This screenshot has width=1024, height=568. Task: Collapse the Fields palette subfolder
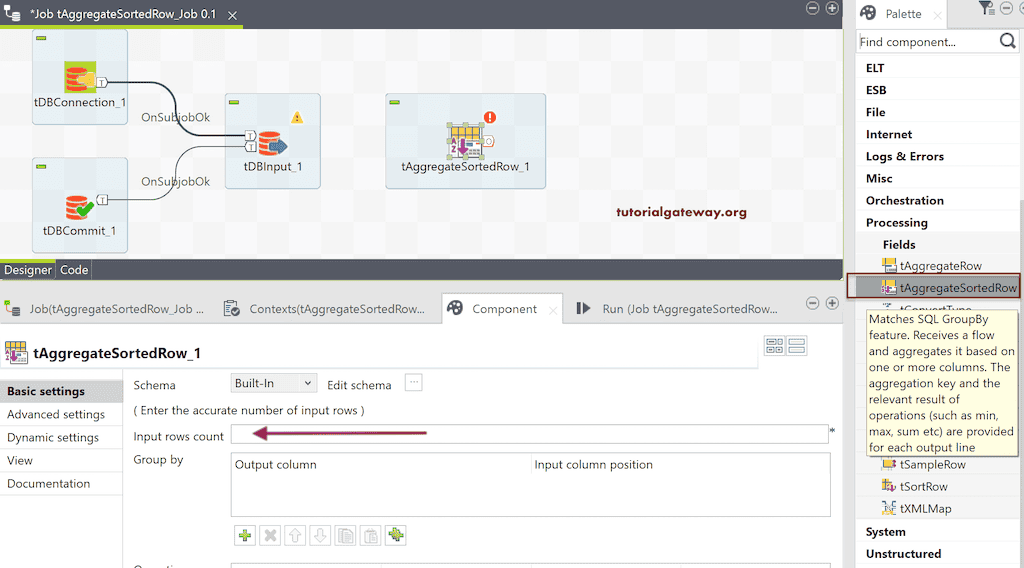pos(899,245)
